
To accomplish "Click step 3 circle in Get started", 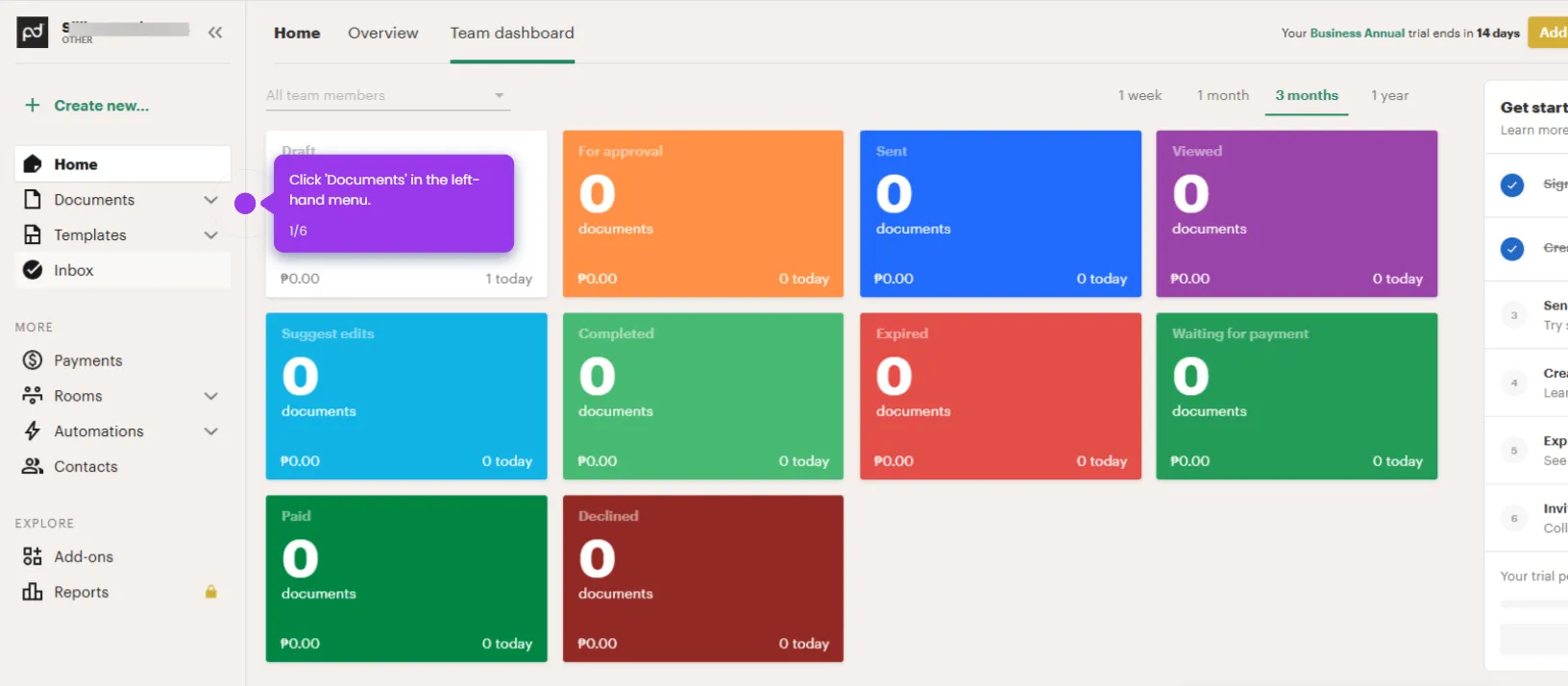I will pyautogui.click(x=1514, y=315).
